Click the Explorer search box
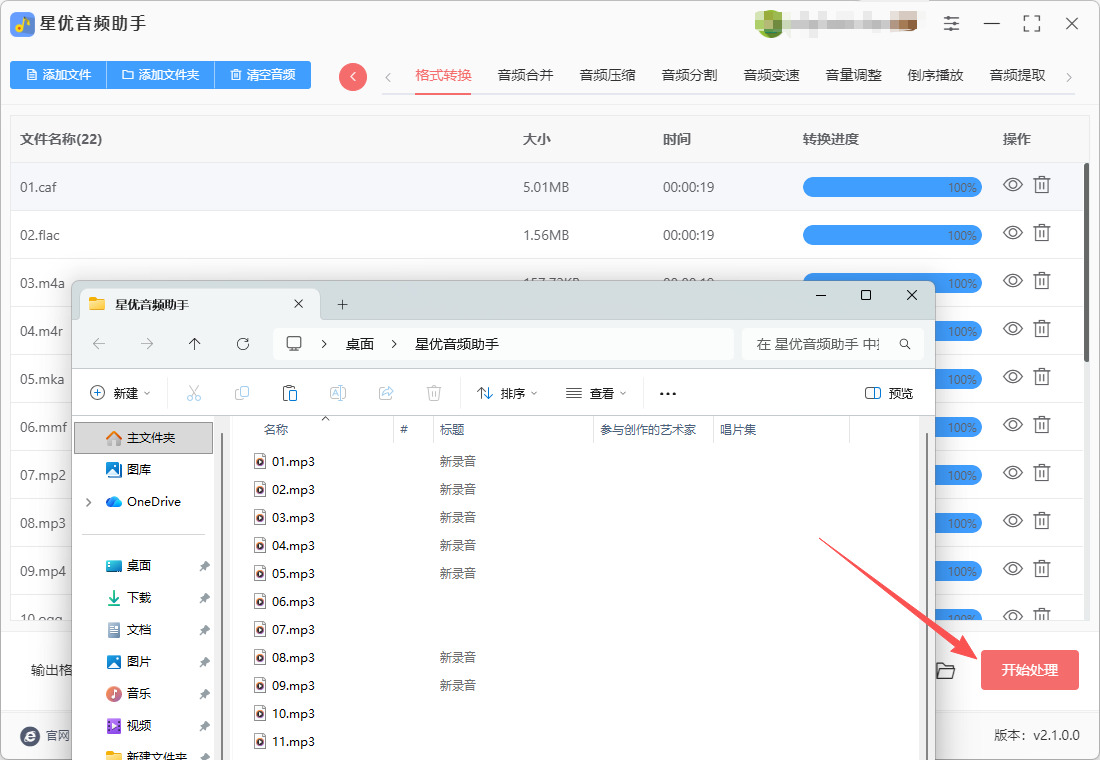The width and height of the screenshot is (1100, 760). tap(832, 344)
